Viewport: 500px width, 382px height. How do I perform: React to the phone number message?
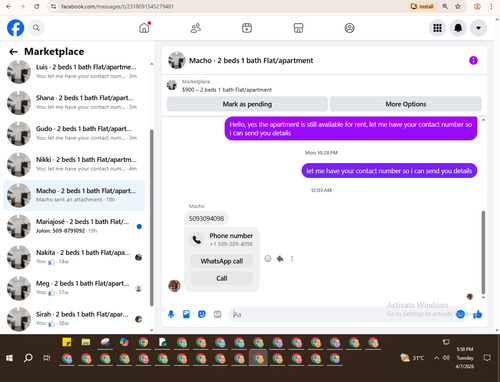268,259
